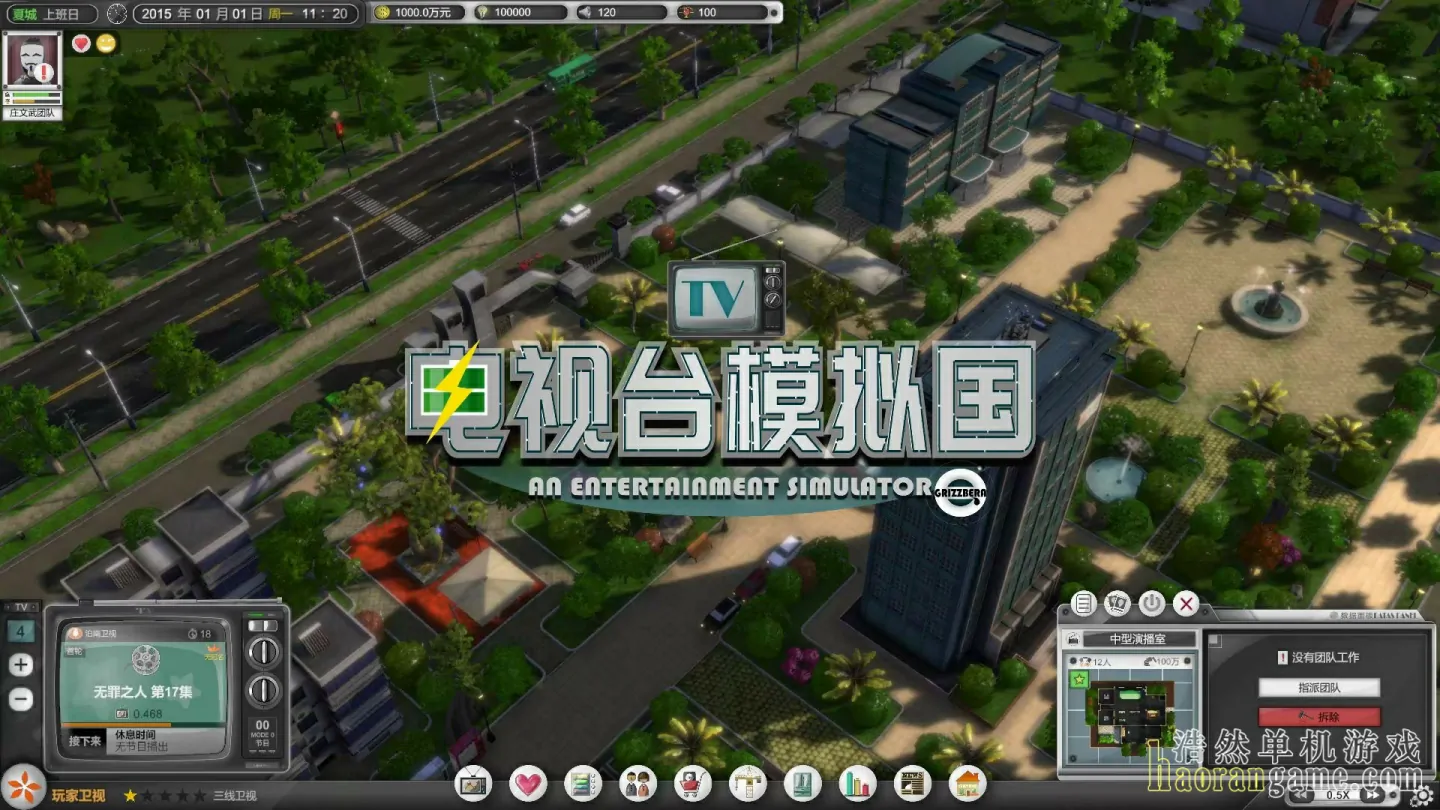Click the staff management people icon
Viewport: 1440px width, 810px height.
tap(636, 783)
